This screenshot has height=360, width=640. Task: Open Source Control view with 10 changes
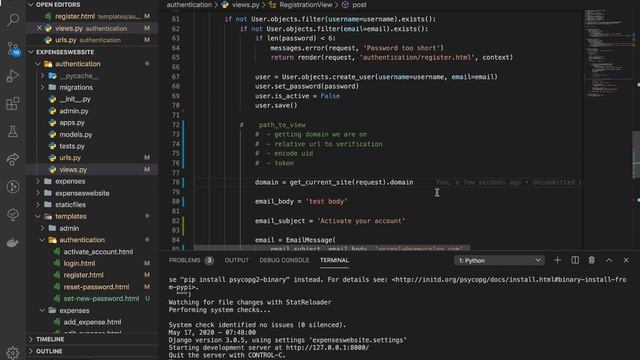13,49
